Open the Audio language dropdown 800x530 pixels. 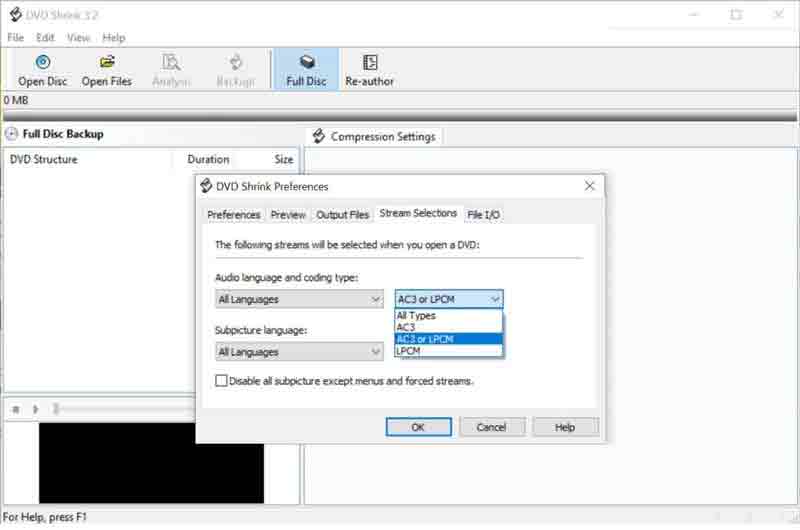point(299,299)
